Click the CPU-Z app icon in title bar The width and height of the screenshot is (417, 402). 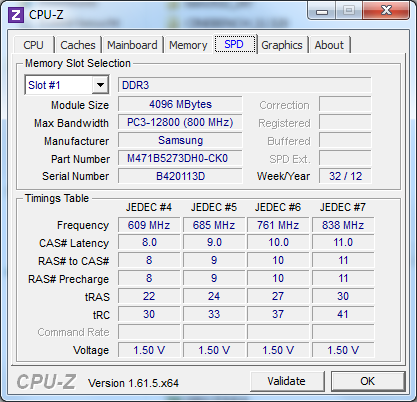point(16,15)
